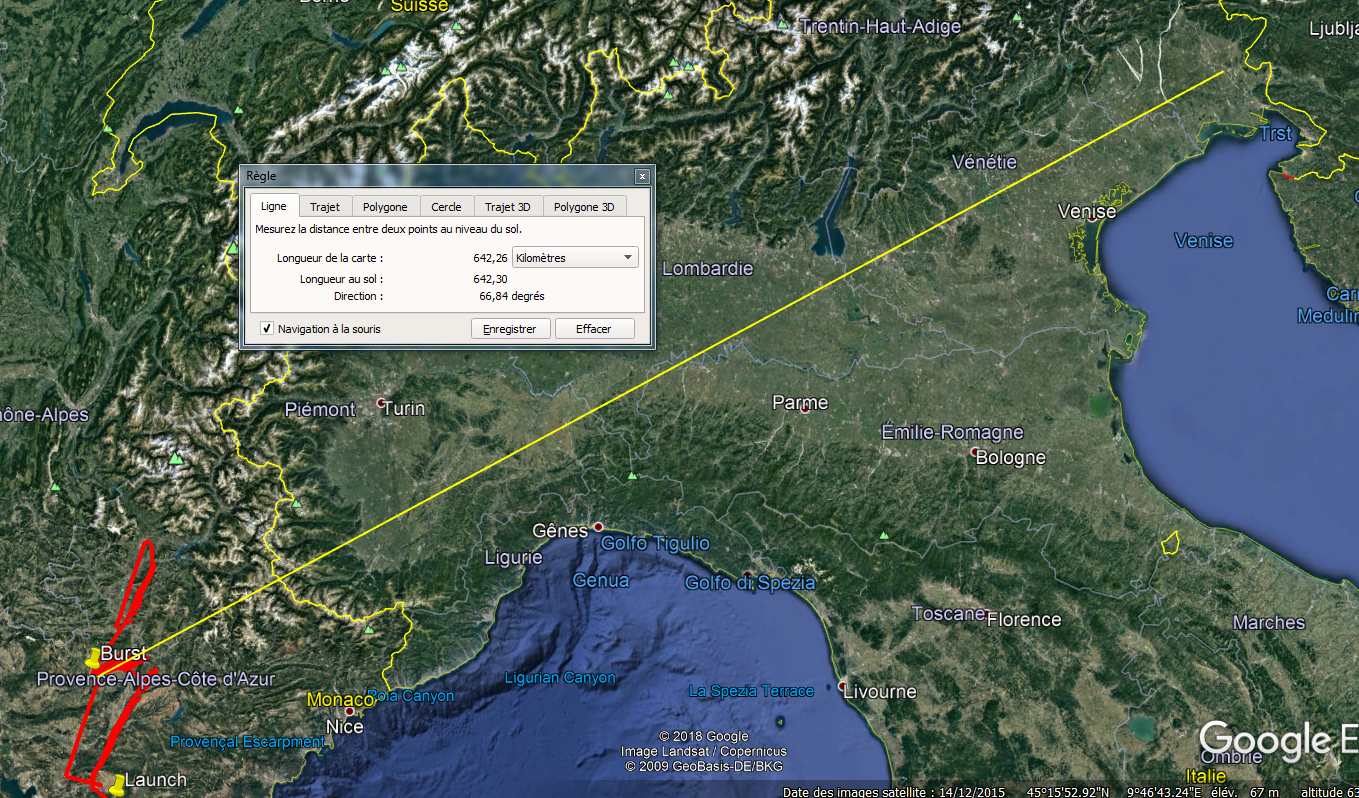Screen dimensions: 1359x798
Task: Click the 66,84 degrés direction value
Action: click(512, 297)
